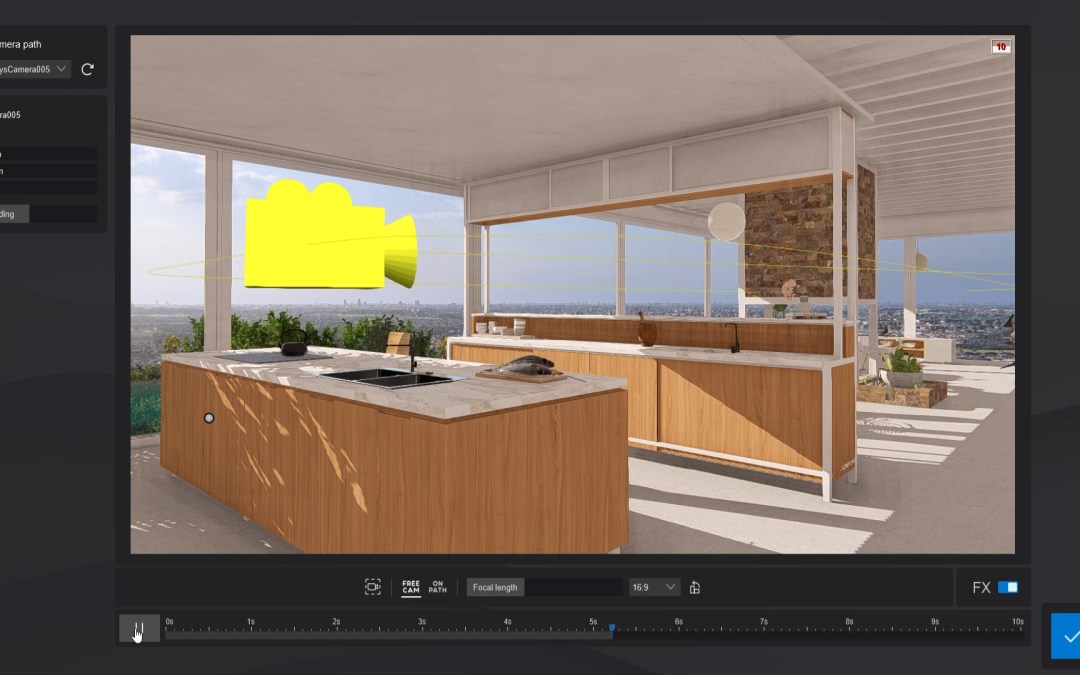Jump to the 2s mark on timeline
Image resolution: width=1080 pixels, height=675 pixels.
(337, 629)
